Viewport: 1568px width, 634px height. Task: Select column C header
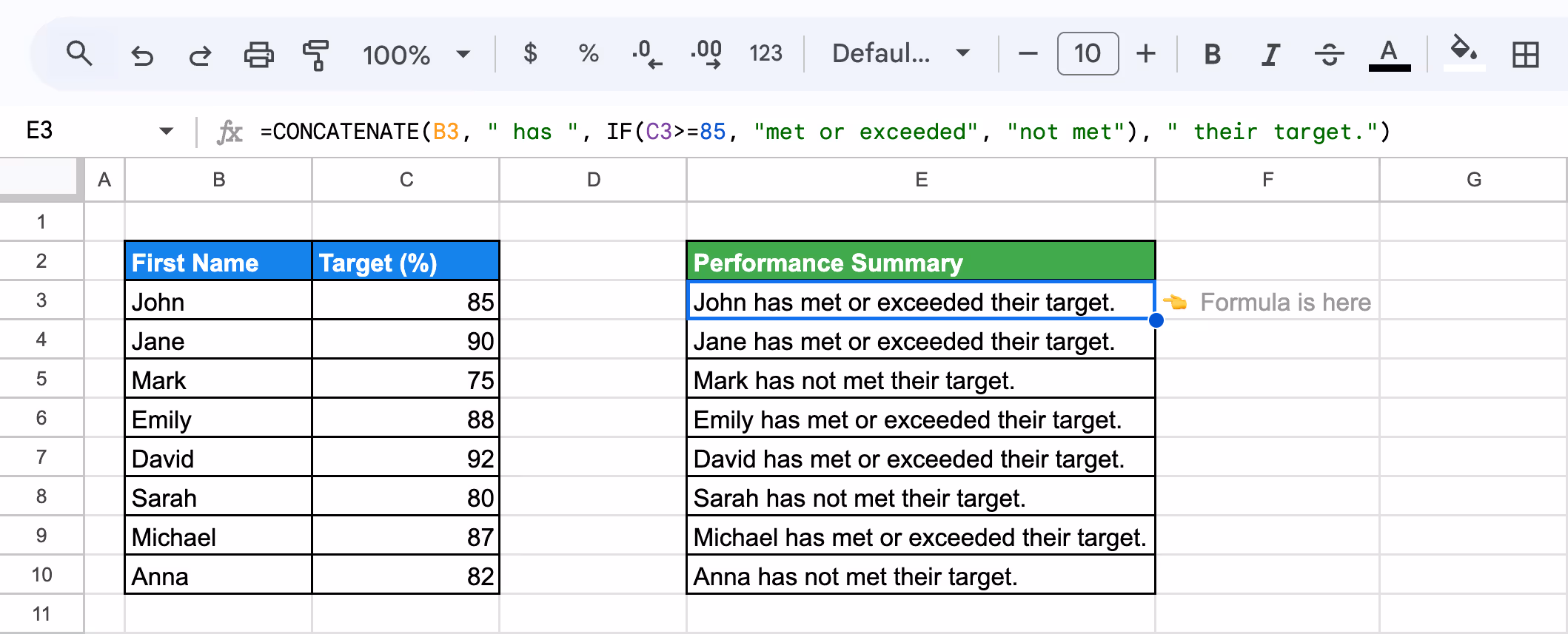[406, 180]
